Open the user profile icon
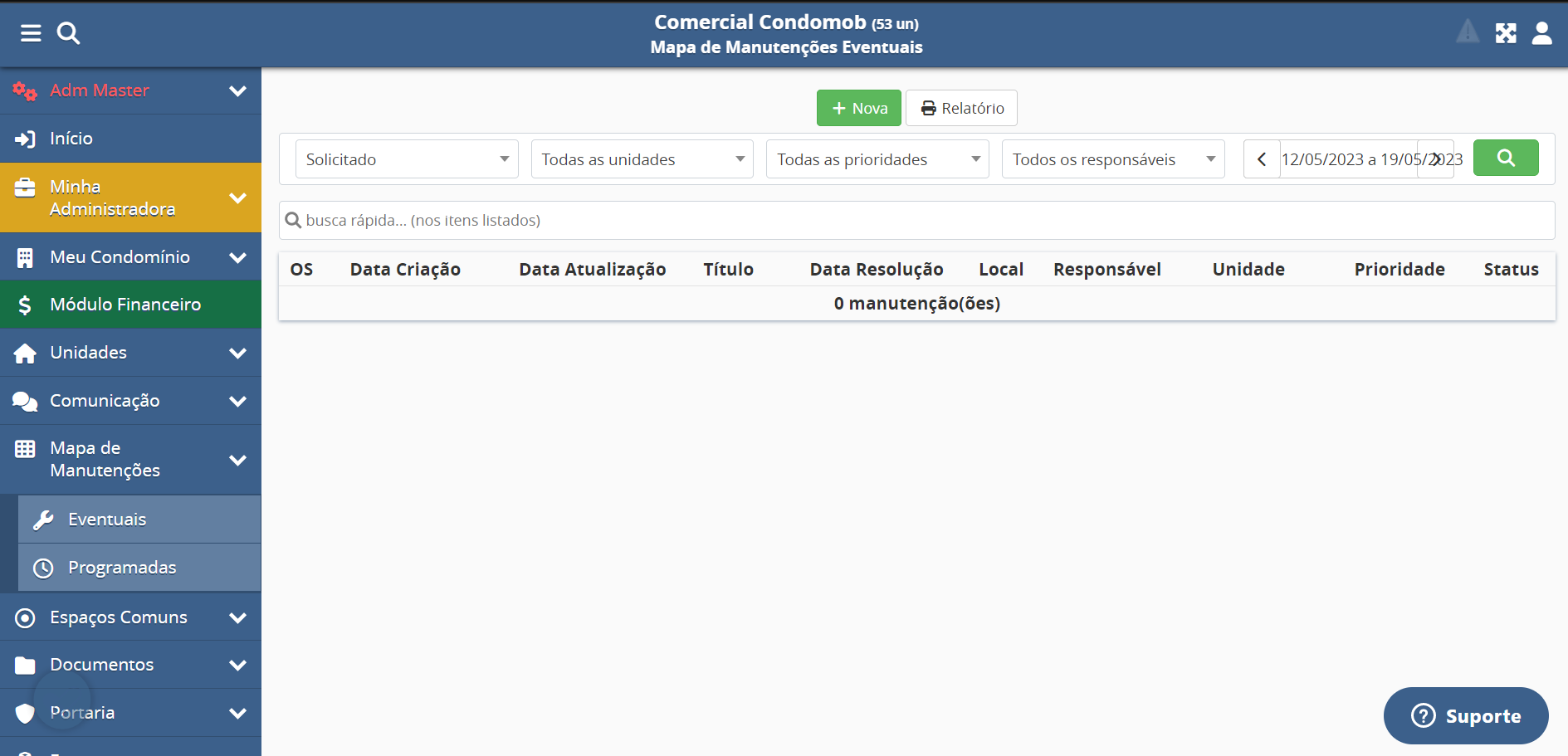Viewport: 1568px width, 756px height. coord(1541,33)
